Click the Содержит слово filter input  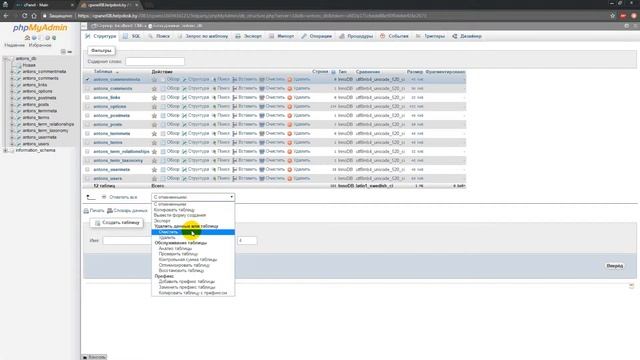click(155, 62)
